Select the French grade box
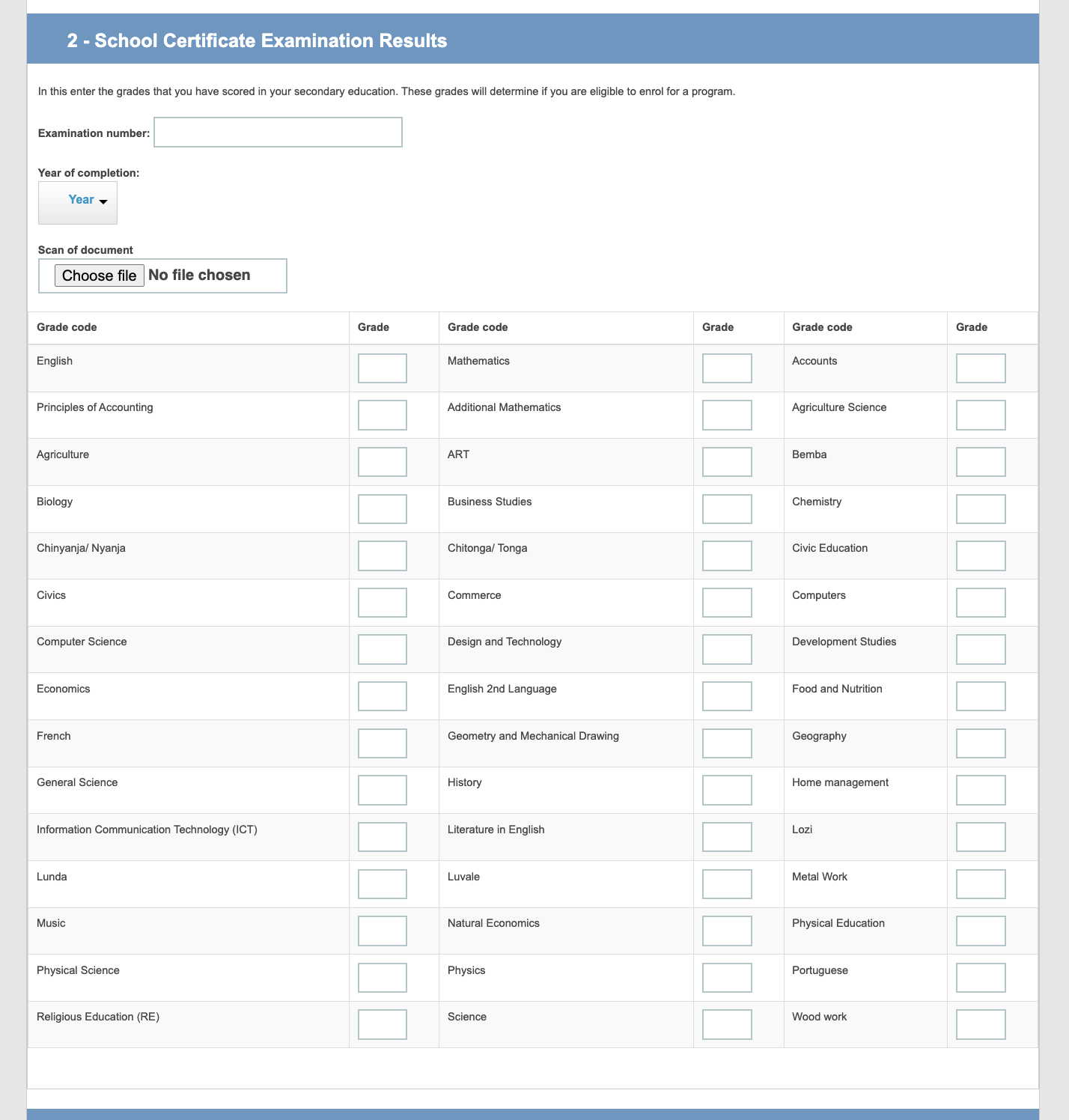 382,743
